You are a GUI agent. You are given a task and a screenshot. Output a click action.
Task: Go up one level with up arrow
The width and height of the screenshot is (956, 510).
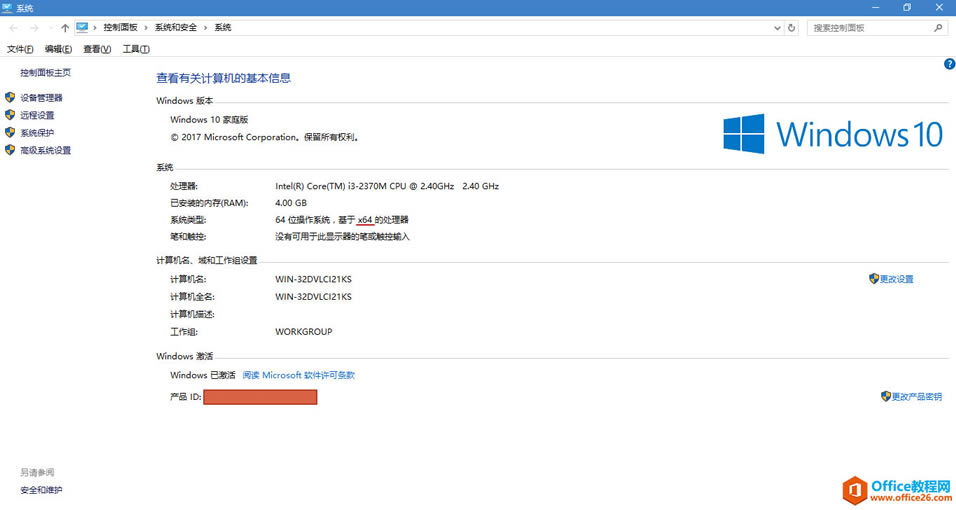[65, 28]
